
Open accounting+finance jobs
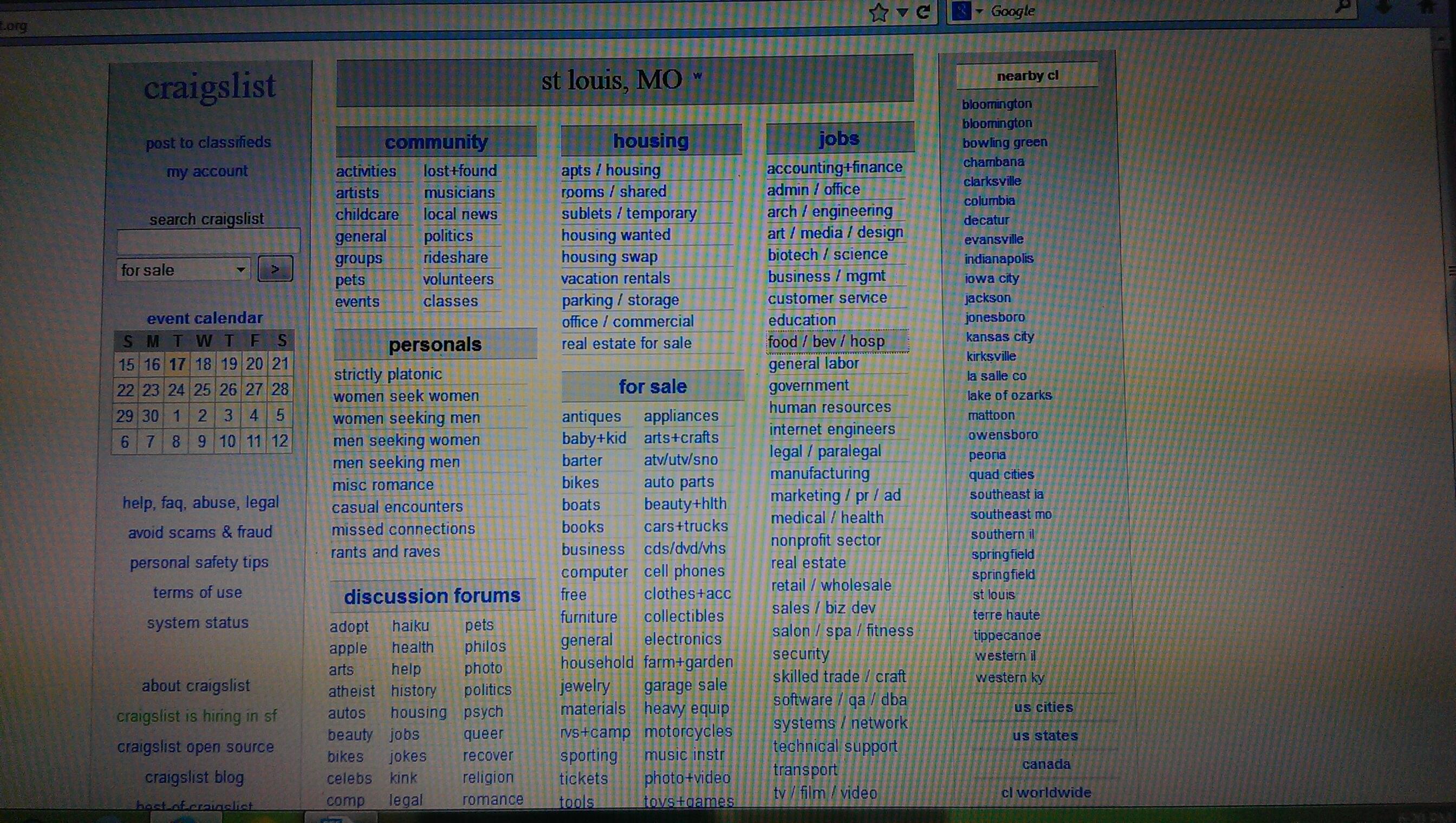[x=835, y=168]
